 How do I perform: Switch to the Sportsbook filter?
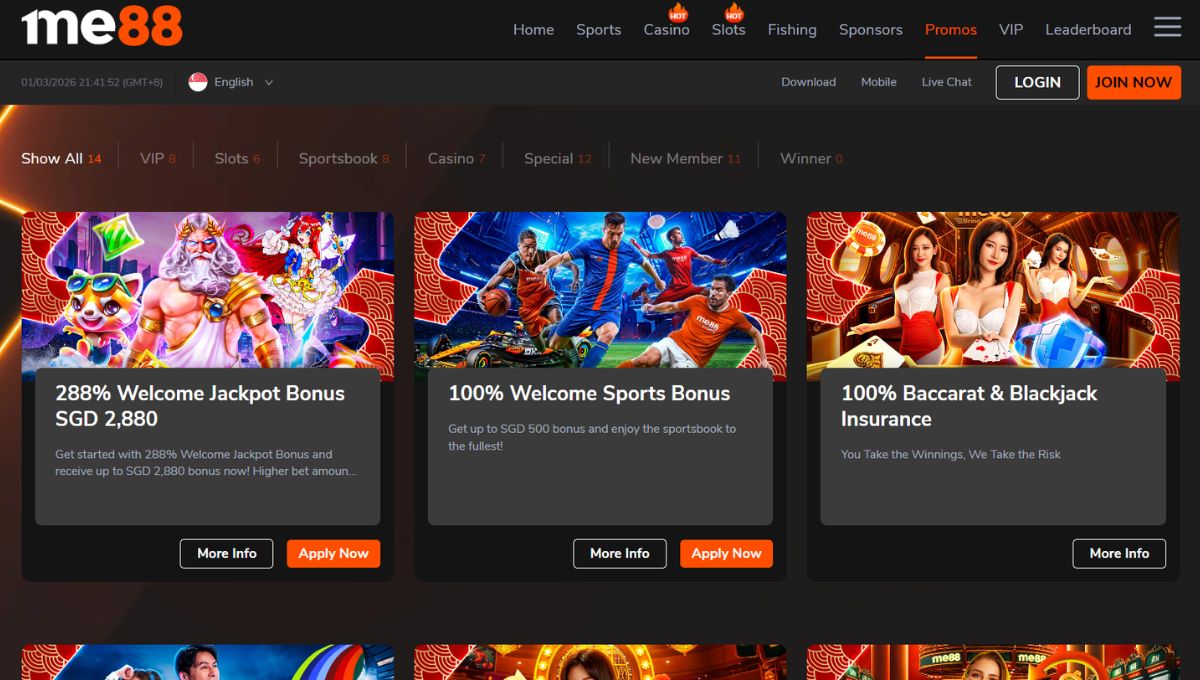[337, 157]
